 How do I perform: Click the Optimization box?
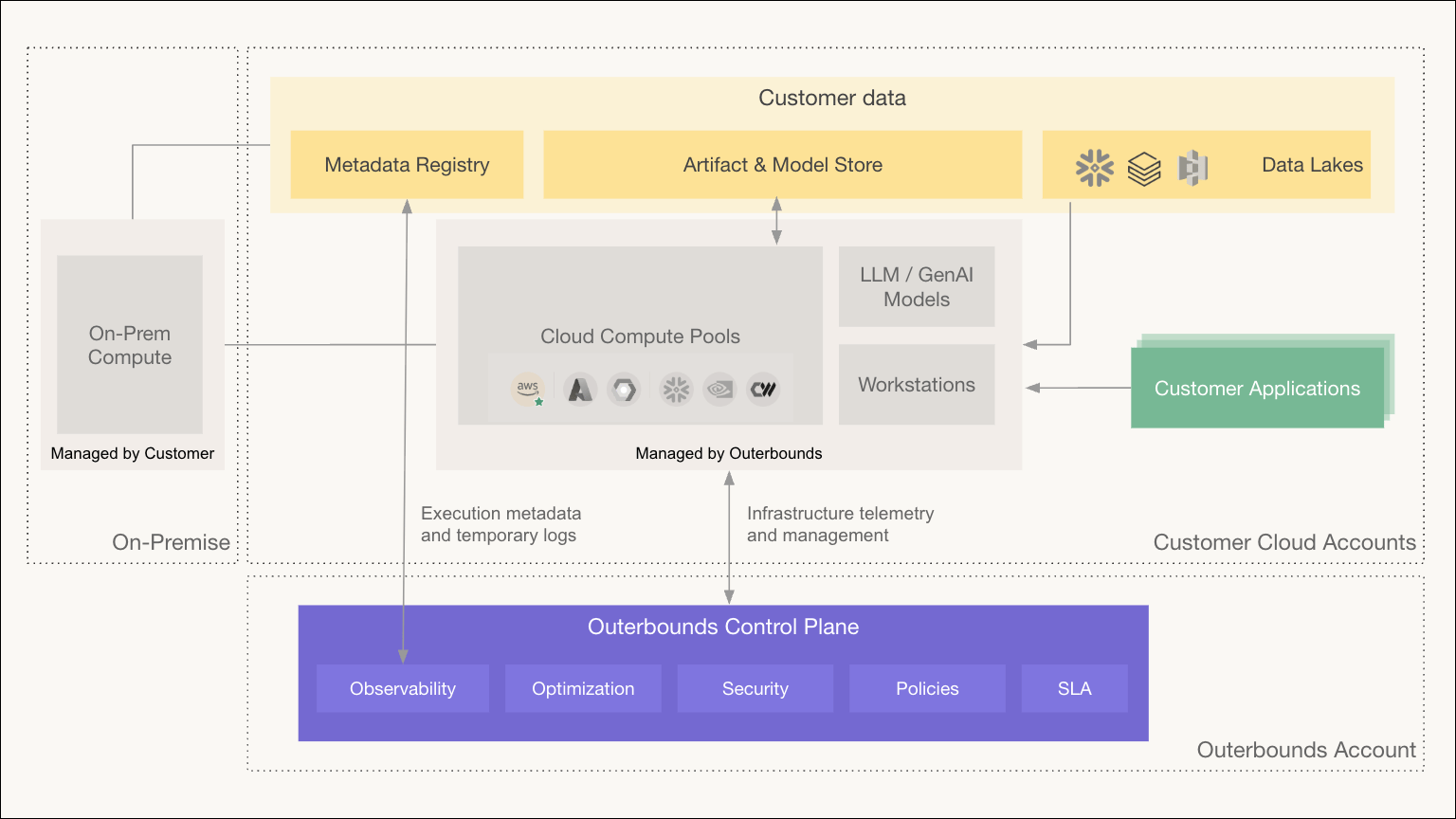583,689
